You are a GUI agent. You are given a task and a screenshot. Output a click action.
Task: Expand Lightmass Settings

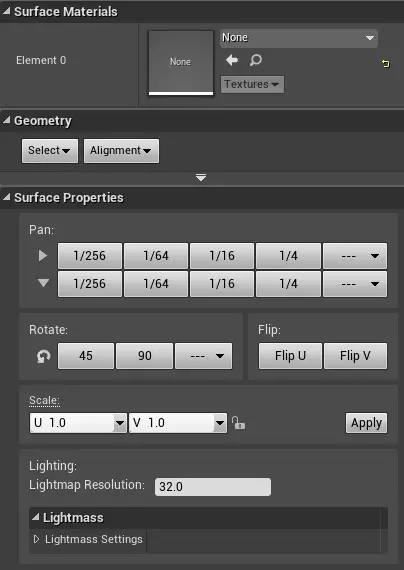tap(36, 539)
